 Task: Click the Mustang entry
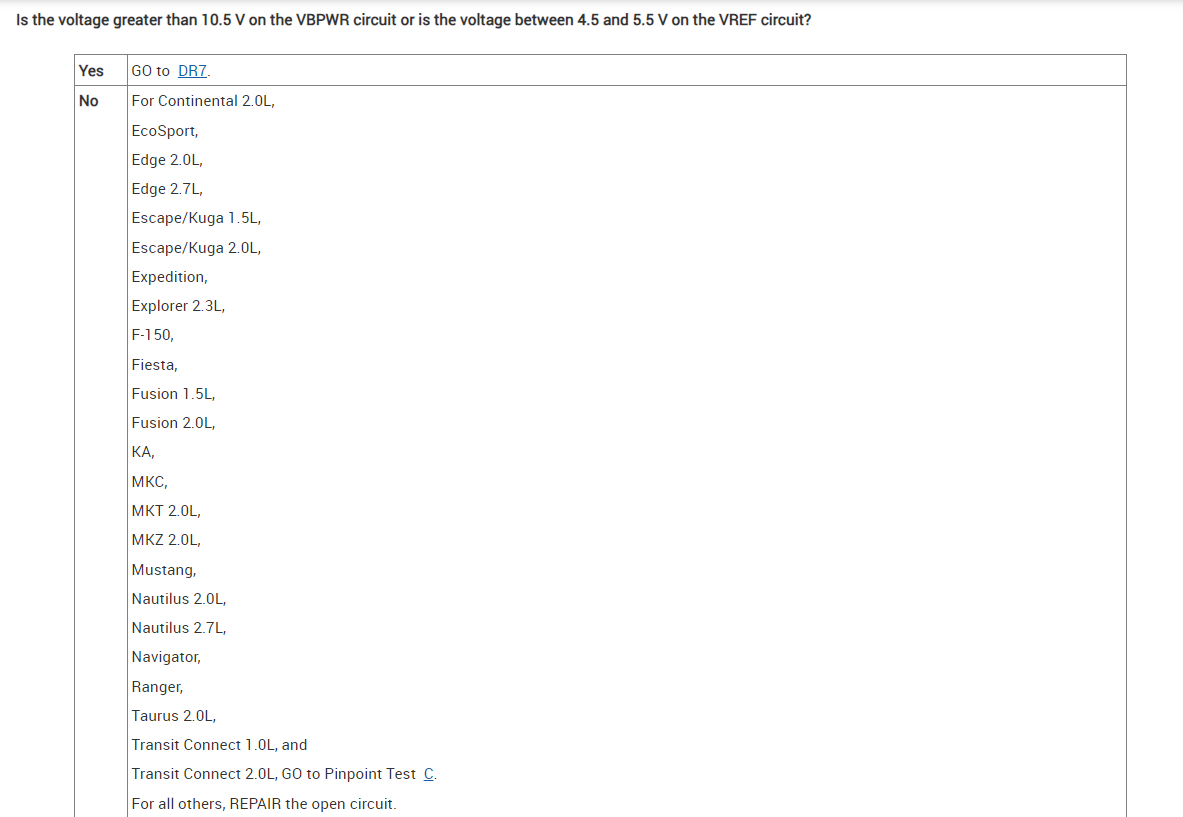tap(164, 569)
